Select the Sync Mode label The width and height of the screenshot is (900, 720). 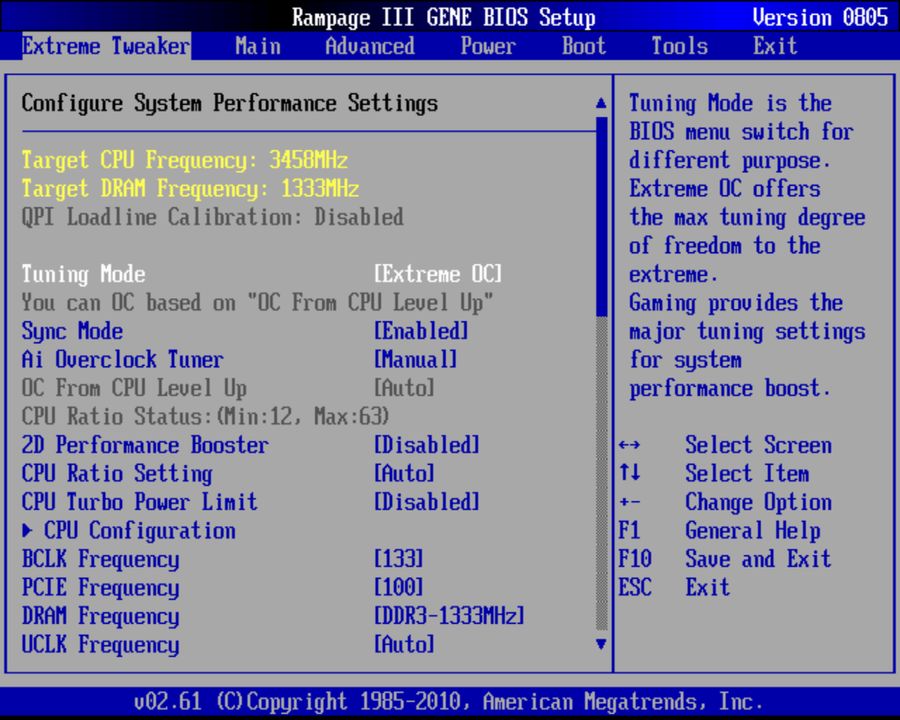[x=72, y=331]
